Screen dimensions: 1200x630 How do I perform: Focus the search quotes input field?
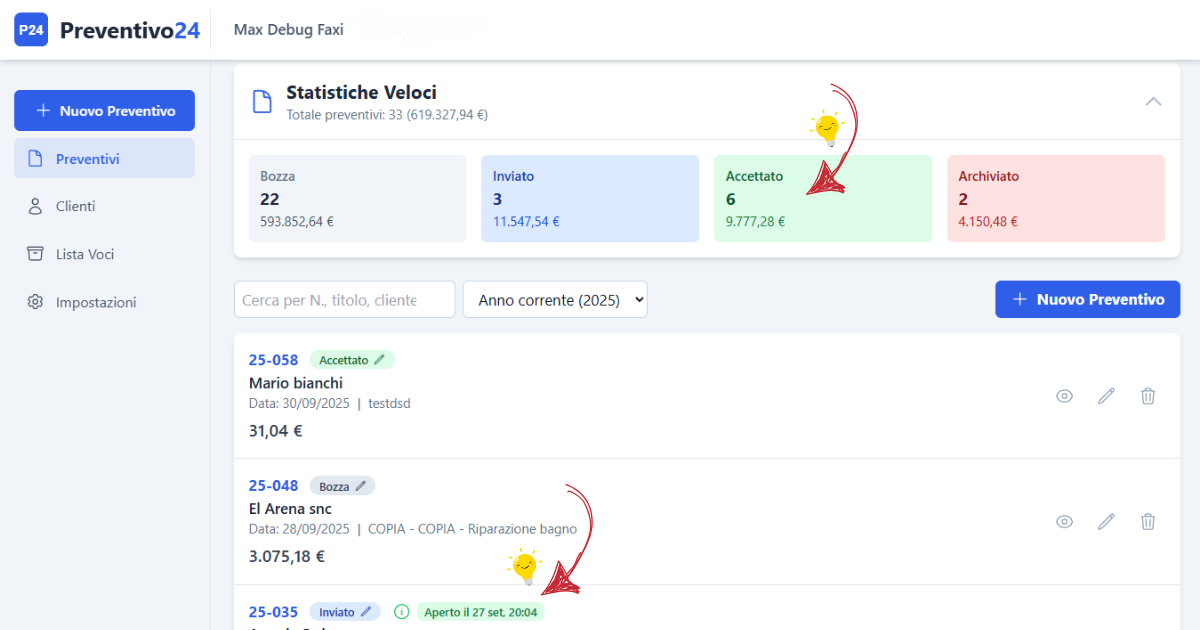[x=344, y=300]
